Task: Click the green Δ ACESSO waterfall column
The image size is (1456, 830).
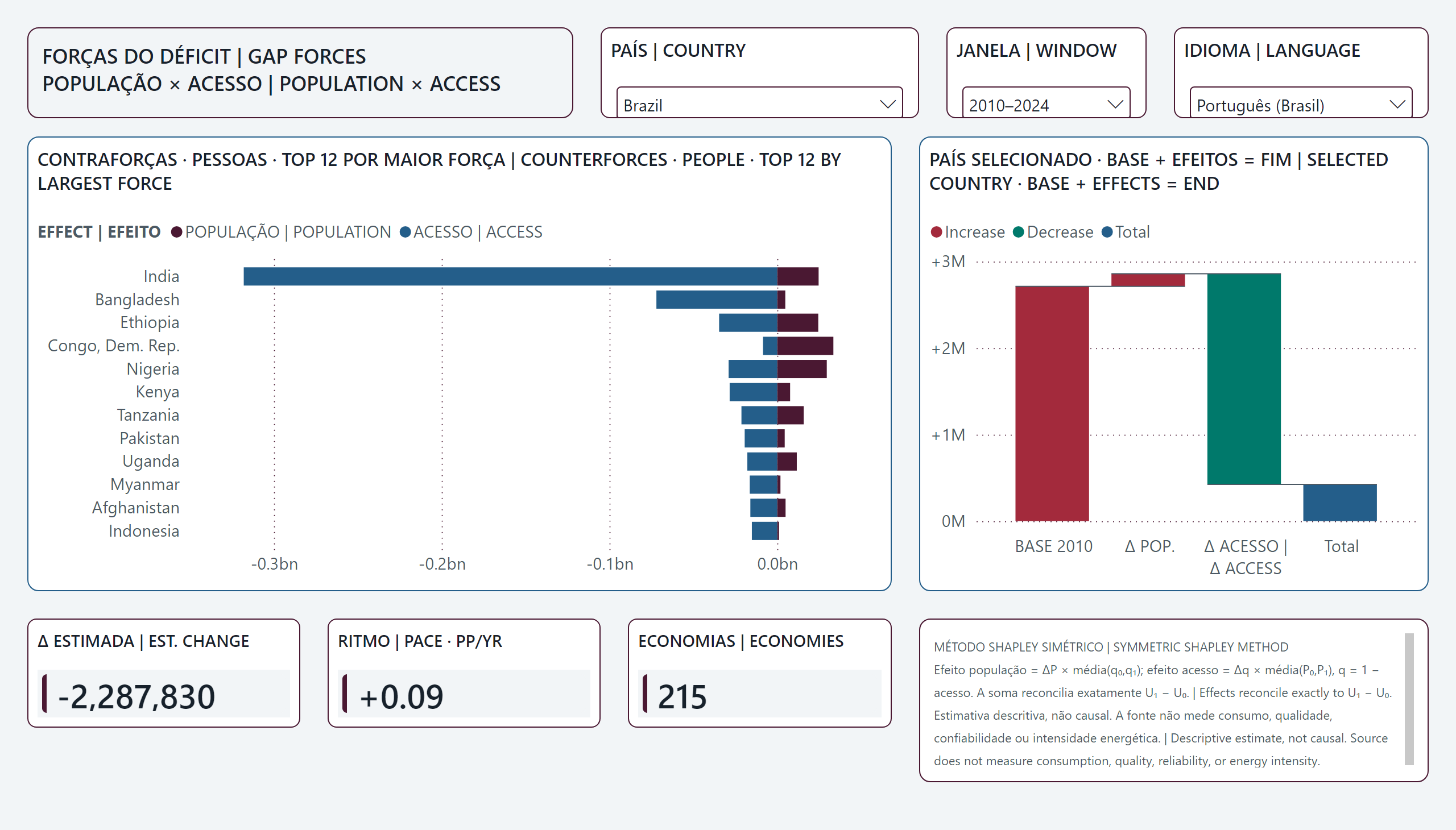Action: 1244,379
